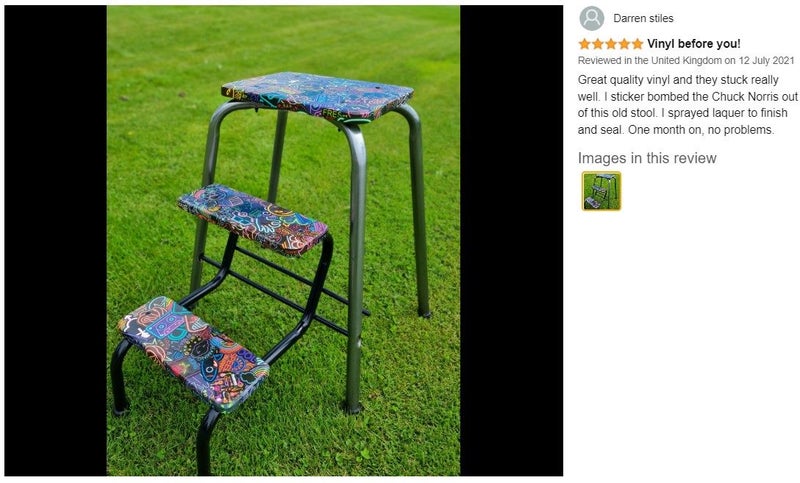Click the first orange rating star
800x483 pixels.
click(x=584, y=44)
